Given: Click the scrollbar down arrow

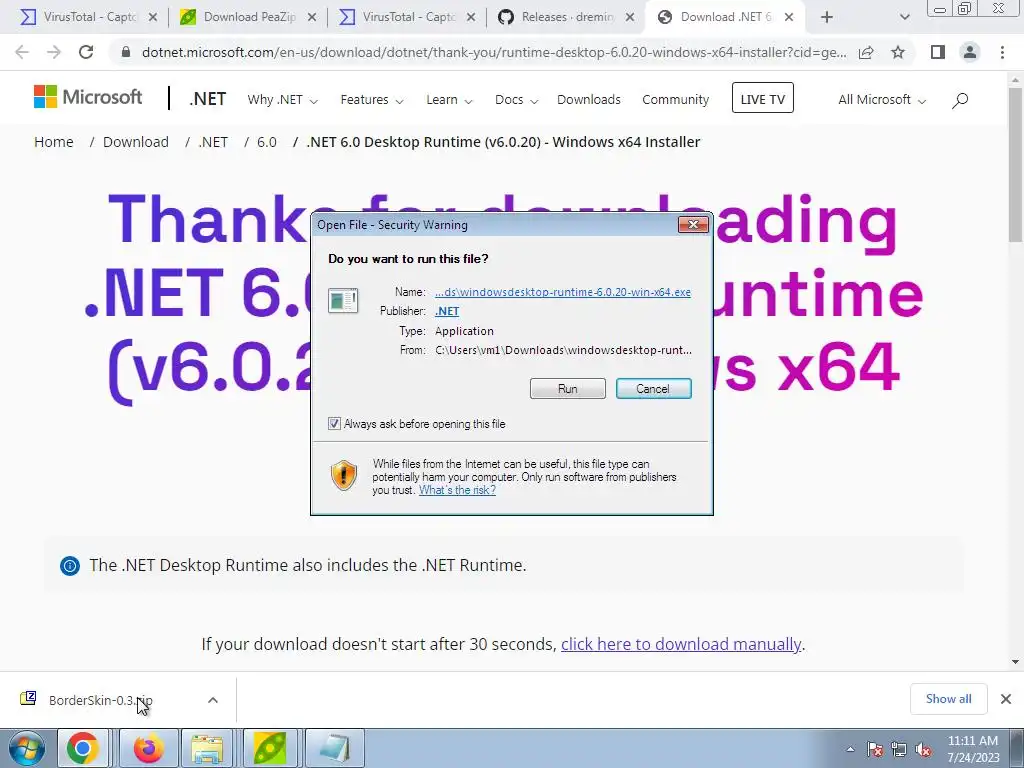Looking at the screenshot, I should (1015, 661).
